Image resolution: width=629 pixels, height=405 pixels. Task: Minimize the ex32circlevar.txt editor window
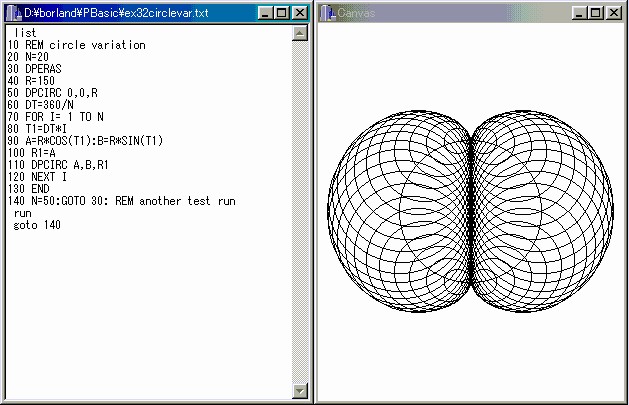[x=266, y=13]
